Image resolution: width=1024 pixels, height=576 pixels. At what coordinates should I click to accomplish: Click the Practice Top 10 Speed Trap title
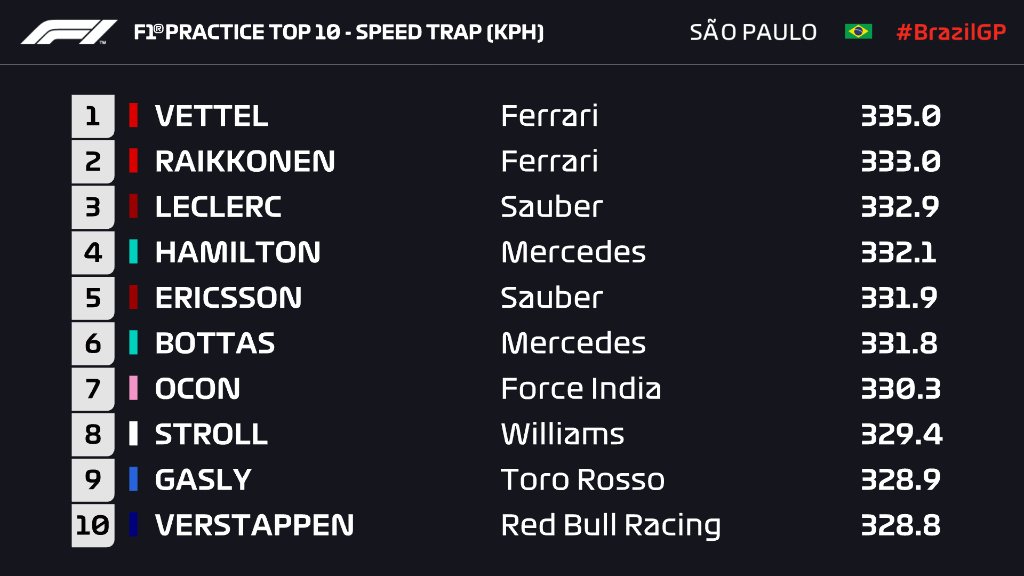coord(338,32)
